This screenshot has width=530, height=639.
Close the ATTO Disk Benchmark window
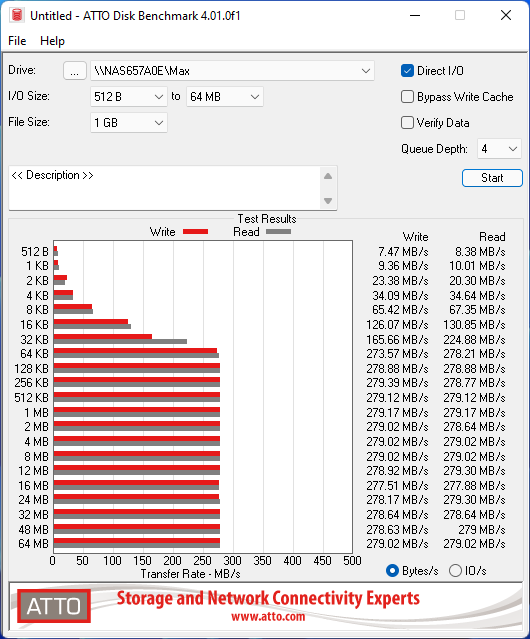click(506, 15)
